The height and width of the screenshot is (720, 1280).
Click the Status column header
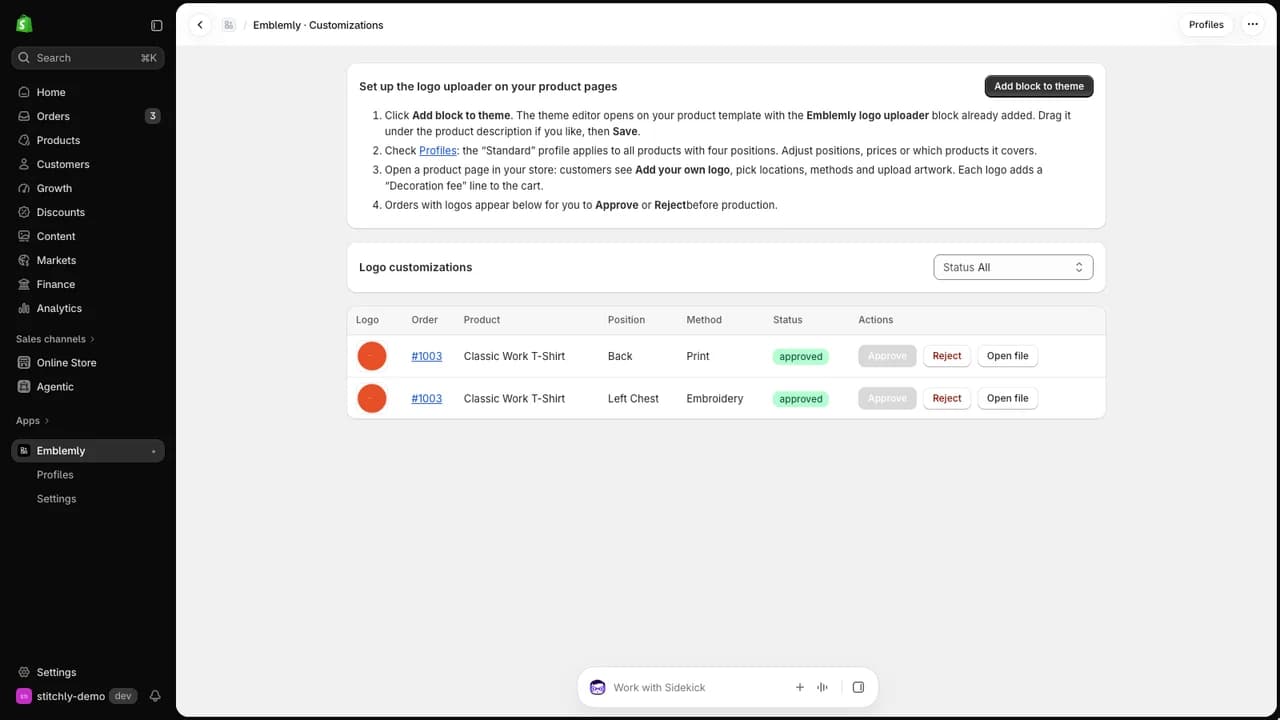click(787, 320)
